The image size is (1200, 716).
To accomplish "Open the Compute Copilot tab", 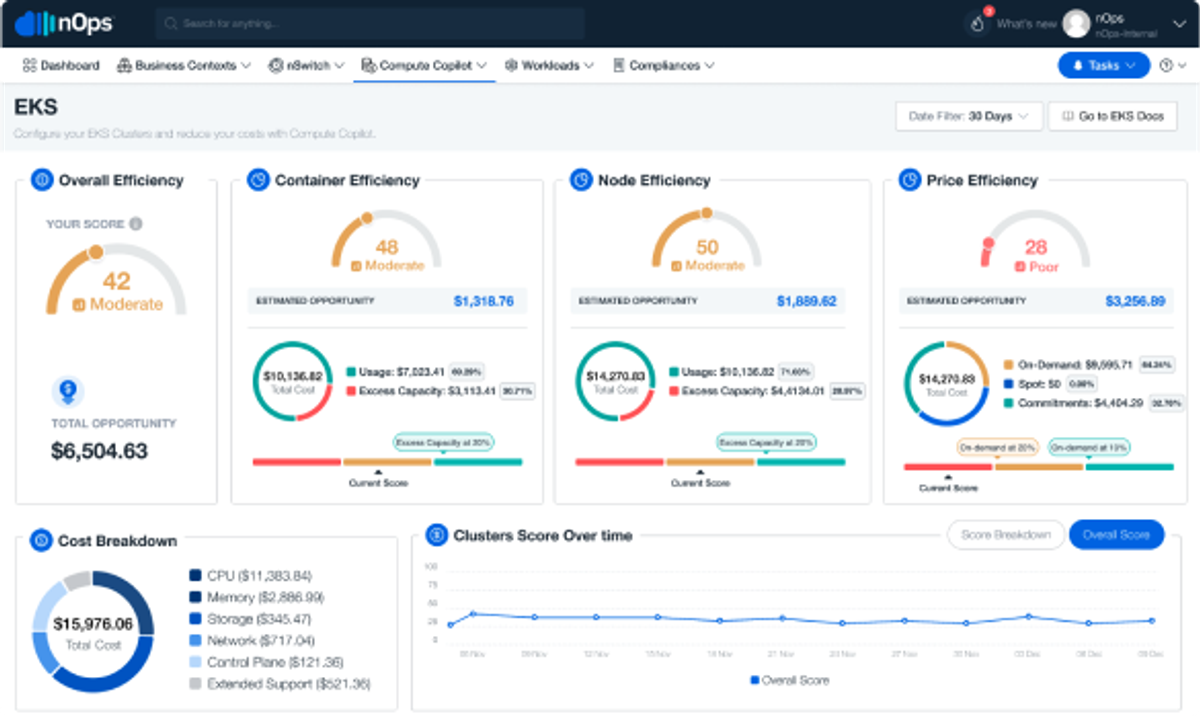I will pyautogui.click(x=424, y=65).
